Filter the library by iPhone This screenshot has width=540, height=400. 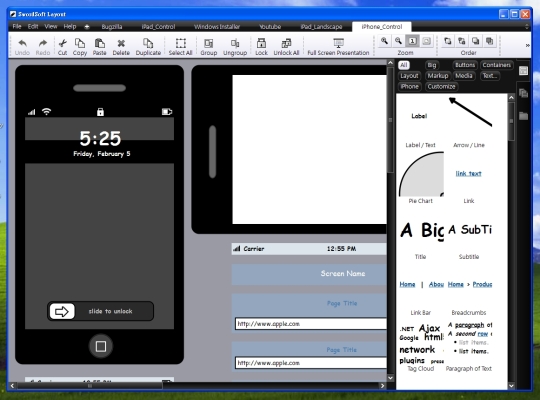pyautogui.click(x=409, y=86)
